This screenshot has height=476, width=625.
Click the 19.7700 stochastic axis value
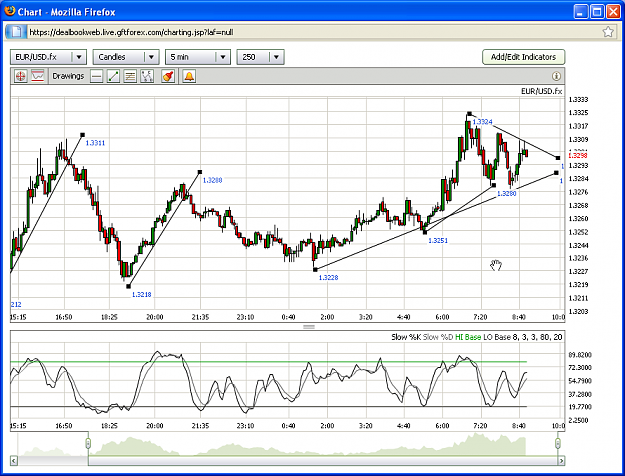(x=580, y=407)
